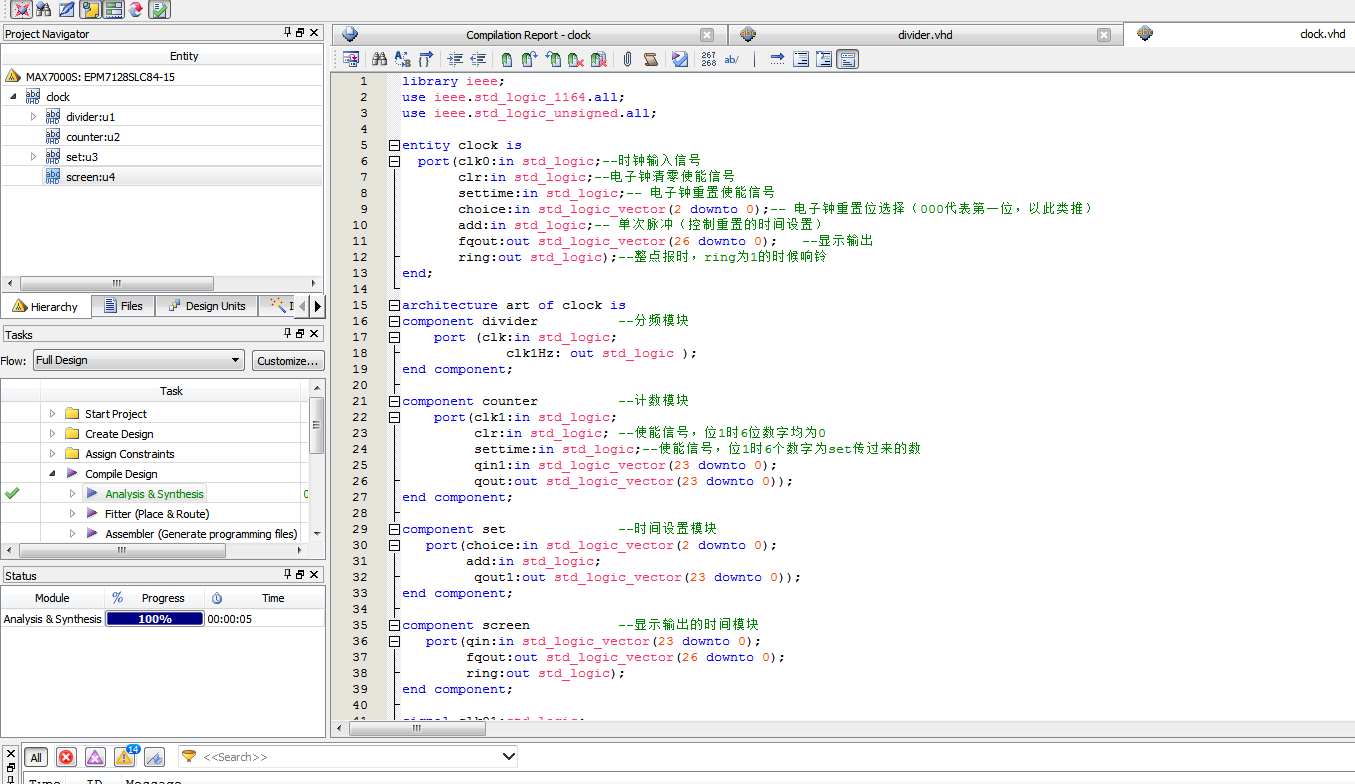Expand Analysis & Synthesis task

[x=73, y=493]
